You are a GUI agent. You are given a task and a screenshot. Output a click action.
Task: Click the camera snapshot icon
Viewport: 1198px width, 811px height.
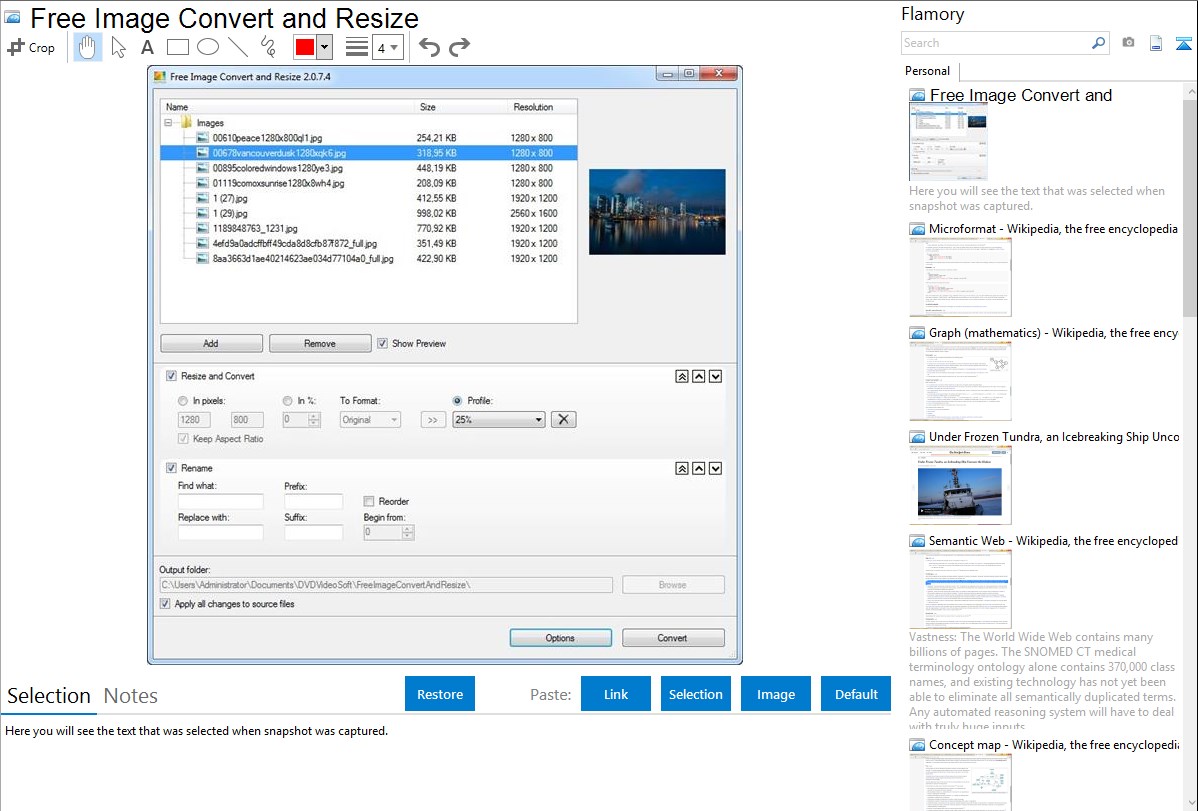(x=1128, y=43)
